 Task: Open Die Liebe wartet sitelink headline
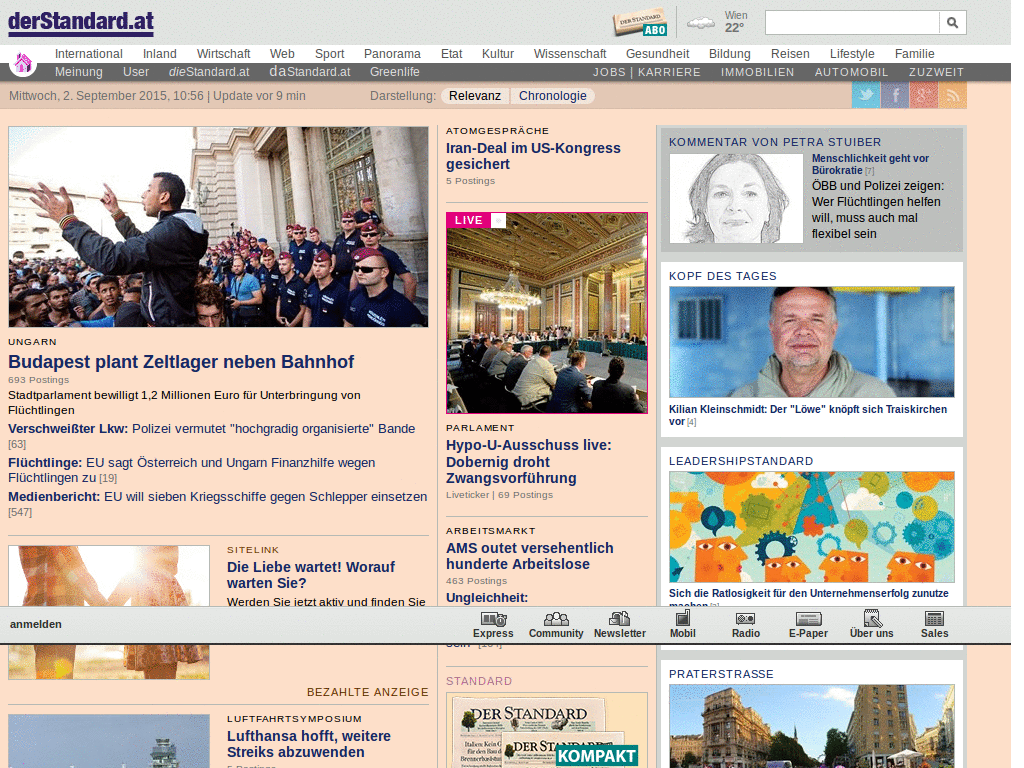(311, 575)
